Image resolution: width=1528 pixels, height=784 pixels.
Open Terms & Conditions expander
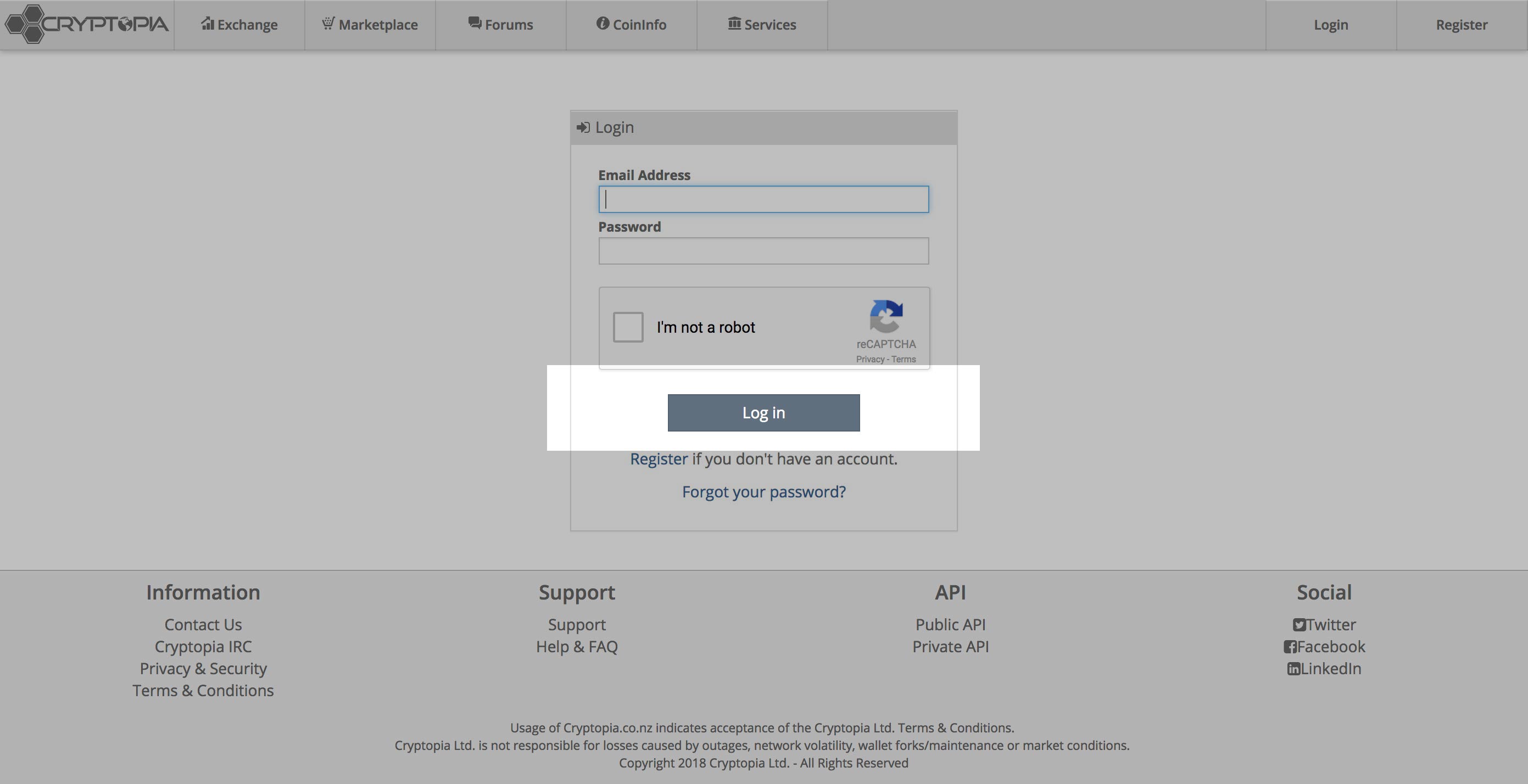(203, 690)
